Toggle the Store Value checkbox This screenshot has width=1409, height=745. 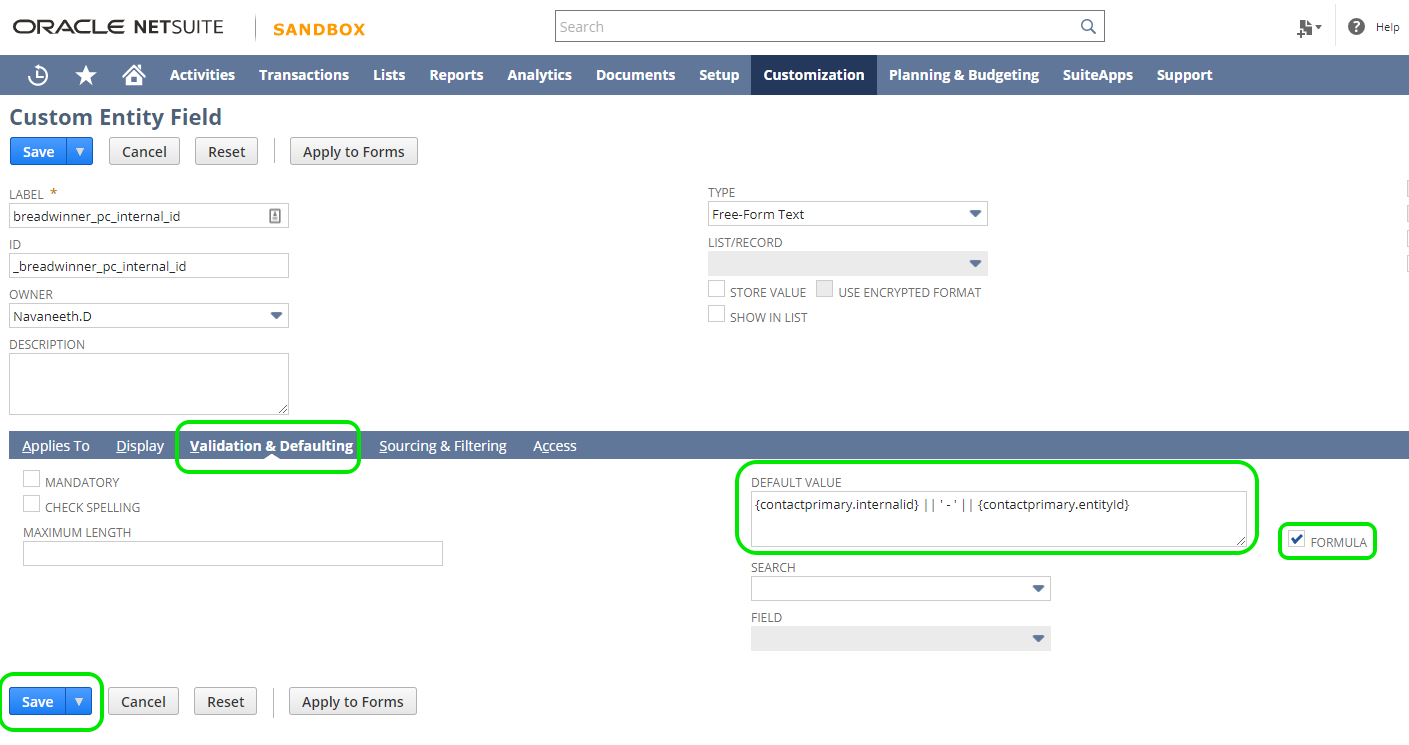point(716,289)
